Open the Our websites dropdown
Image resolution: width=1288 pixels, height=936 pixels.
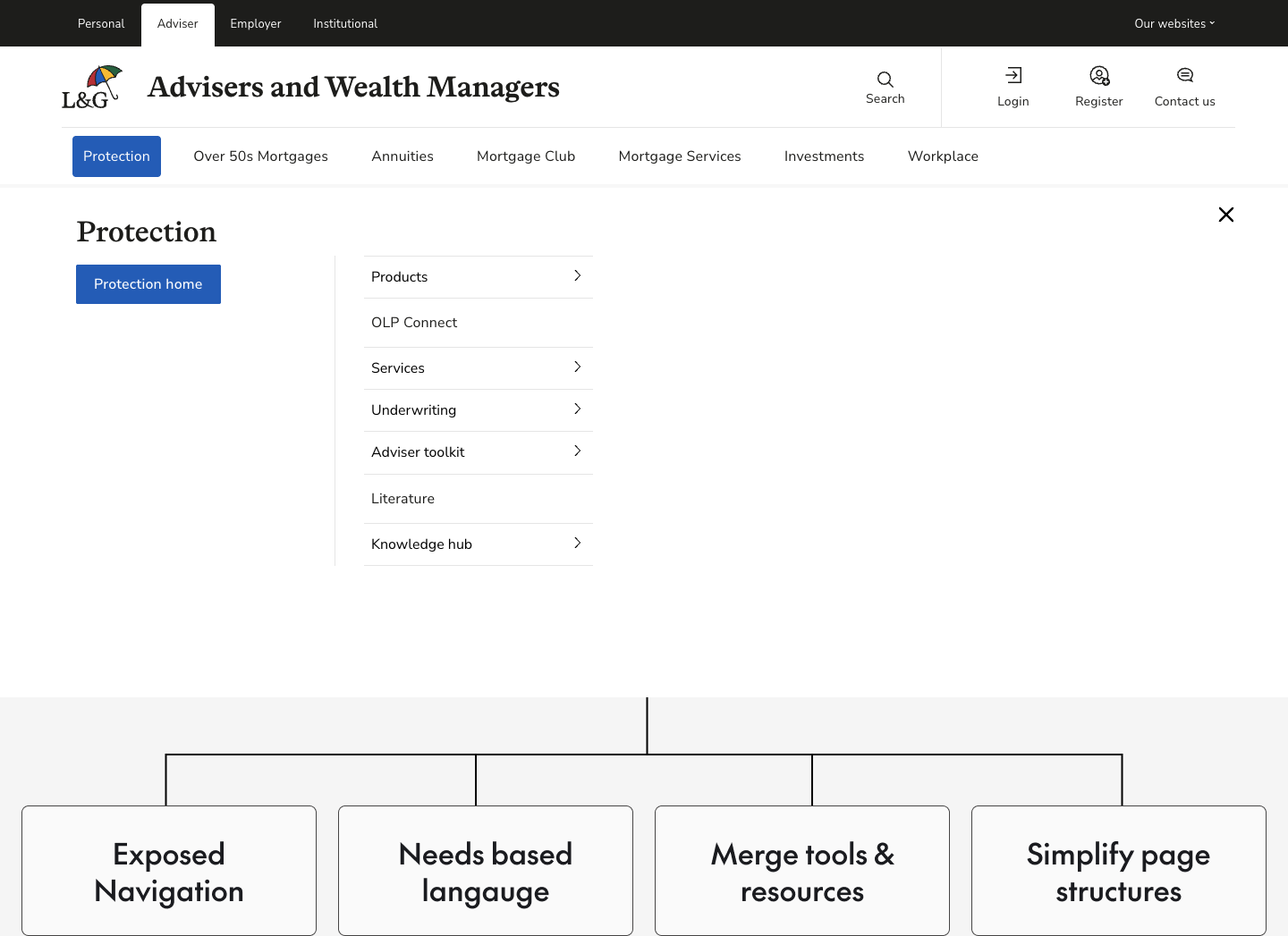coord(1174,23)
